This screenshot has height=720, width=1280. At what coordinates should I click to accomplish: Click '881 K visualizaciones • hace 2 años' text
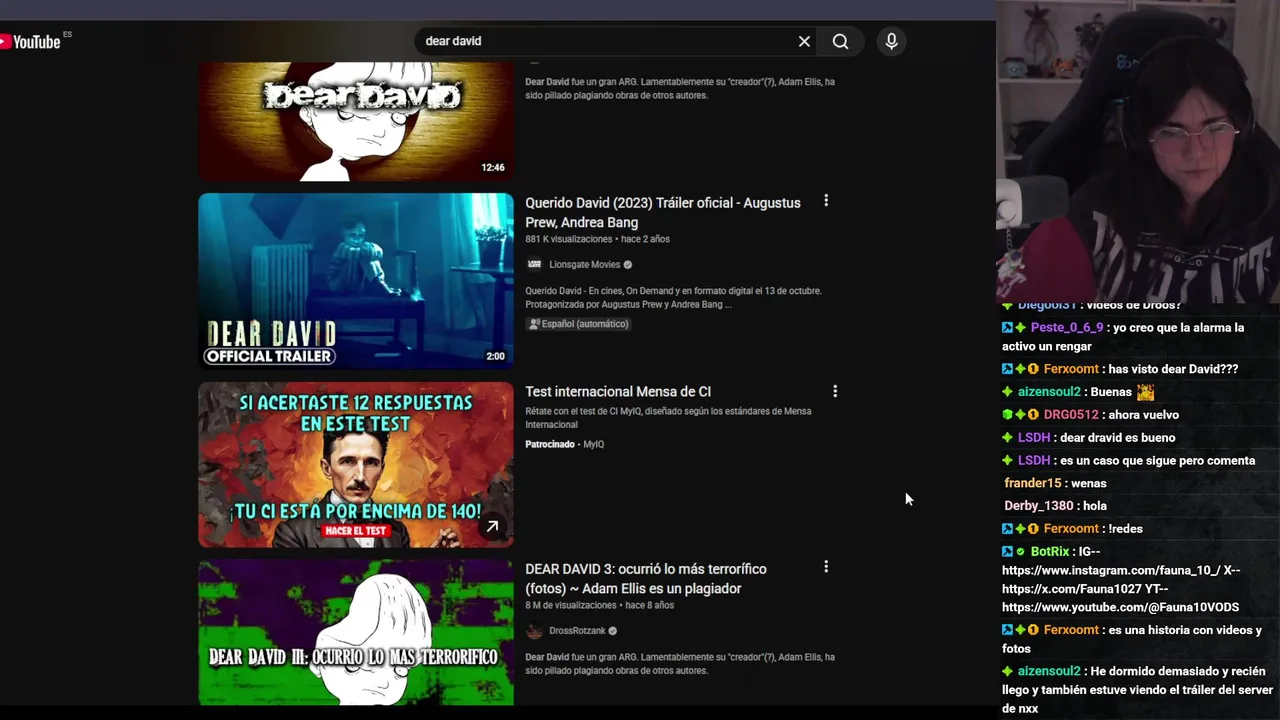click(597, 239)
